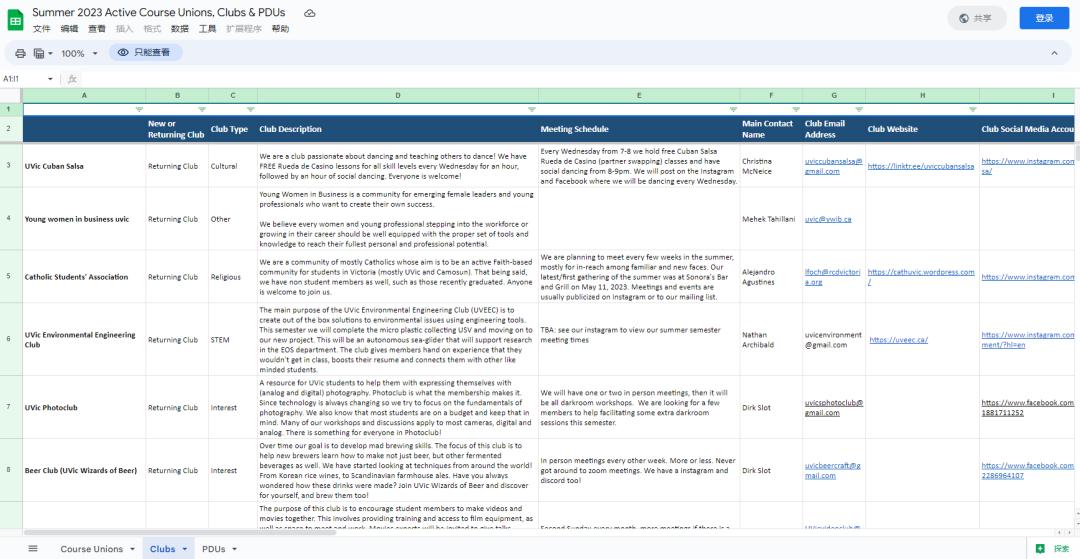Open the Explore (探索) panel button
The height and width of the screenshot is (559, 1080).
click(1053, 549)
